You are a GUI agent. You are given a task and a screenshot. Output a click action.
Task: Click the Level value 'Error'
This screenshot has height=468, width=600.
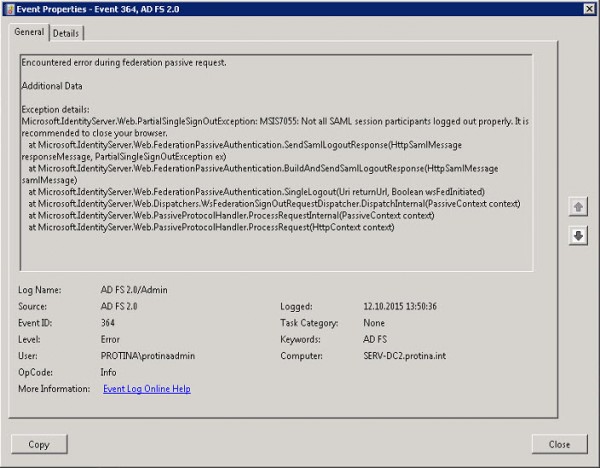110,339
